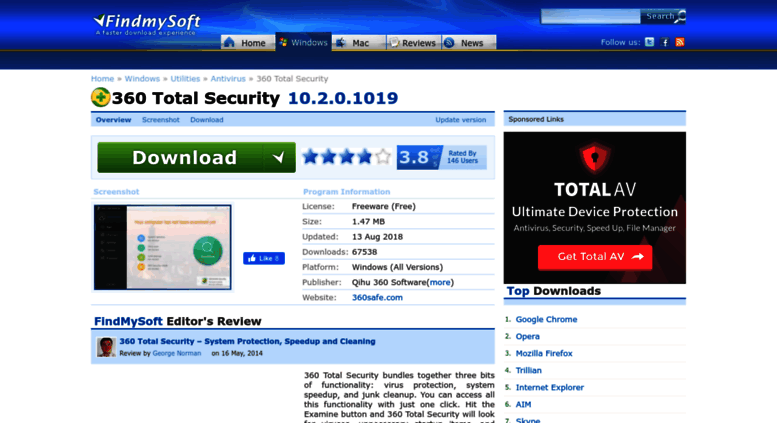
Task: Open the Utilities breadcrumb link
Action: 185,79
